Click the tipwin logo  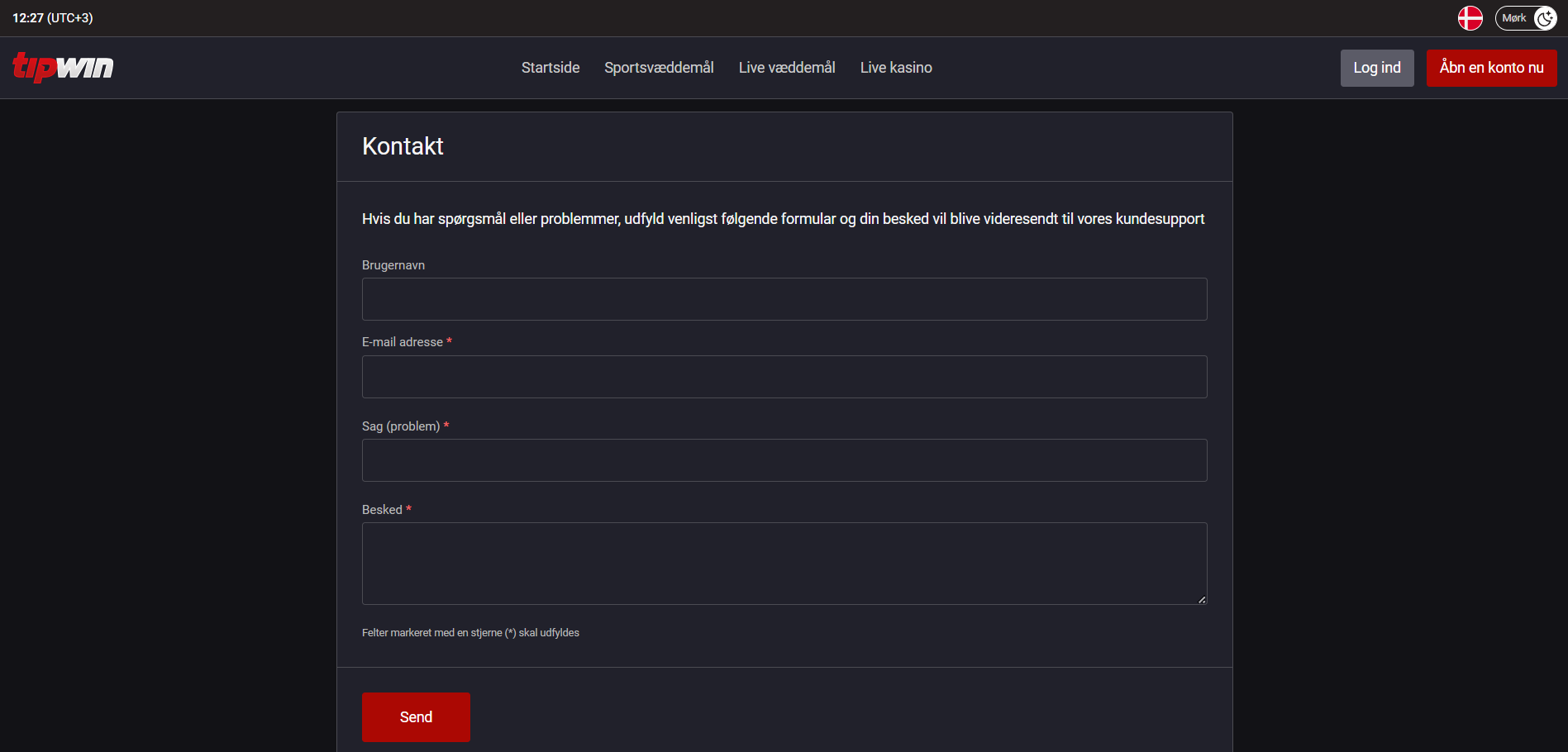[63, 67]
